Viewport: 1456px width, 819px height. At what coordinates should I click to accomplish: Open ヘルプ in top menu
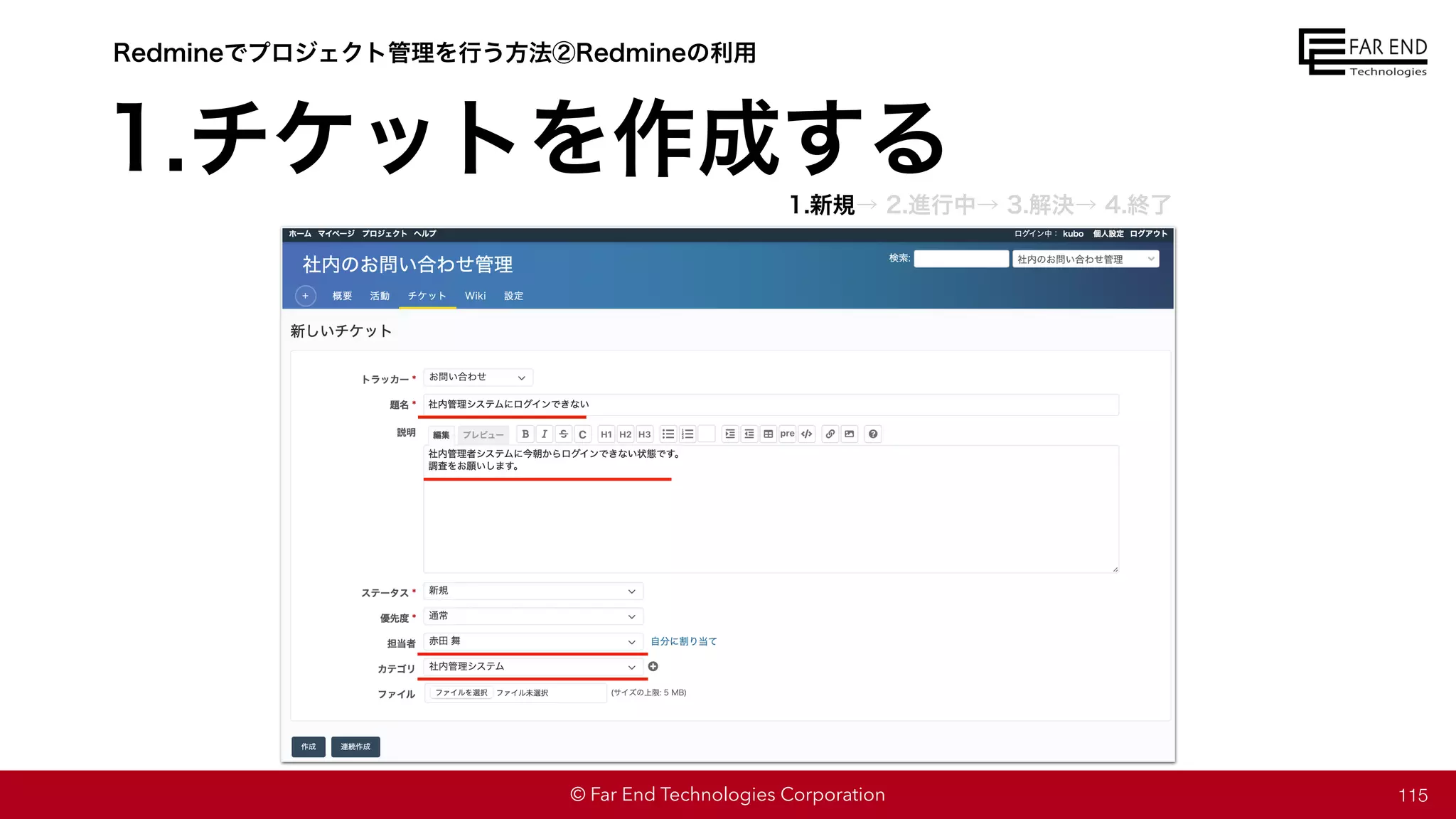click(x=425, y=234)
